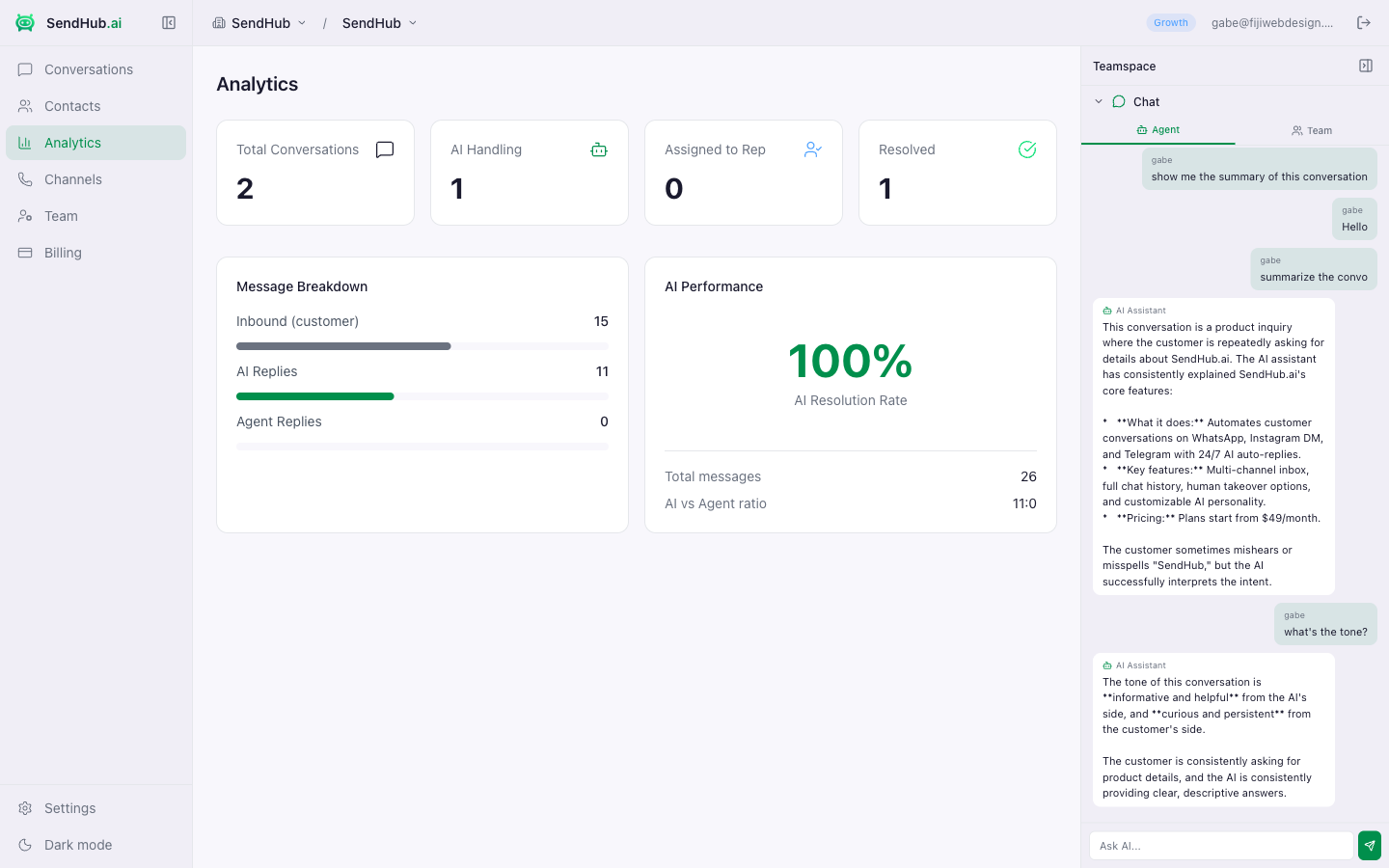Click the Total Conversations chat bubble icon
Screen dimensions: 1389x868
(385, 149)
